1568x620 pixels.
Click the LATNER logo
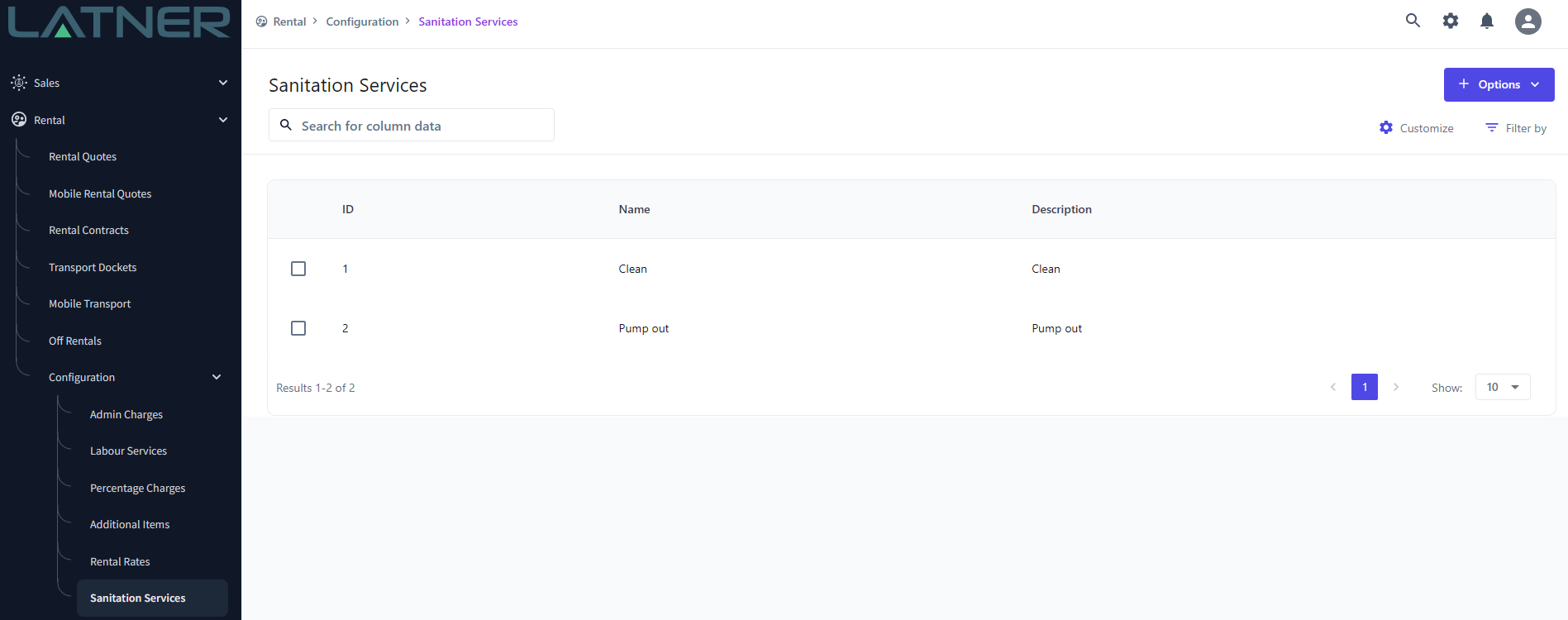pyautogui.click(x=120, y=22)
